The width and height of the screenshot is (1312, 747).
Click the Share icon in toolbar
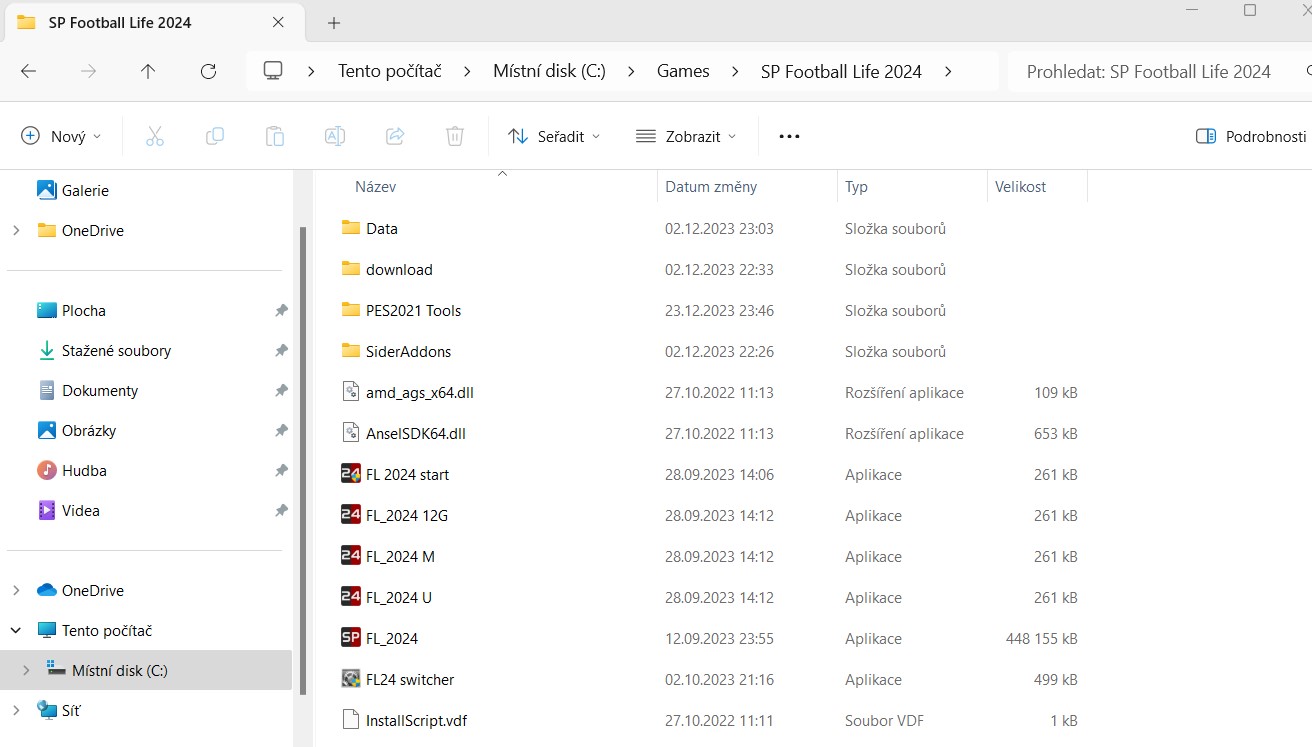coord(395,136)
